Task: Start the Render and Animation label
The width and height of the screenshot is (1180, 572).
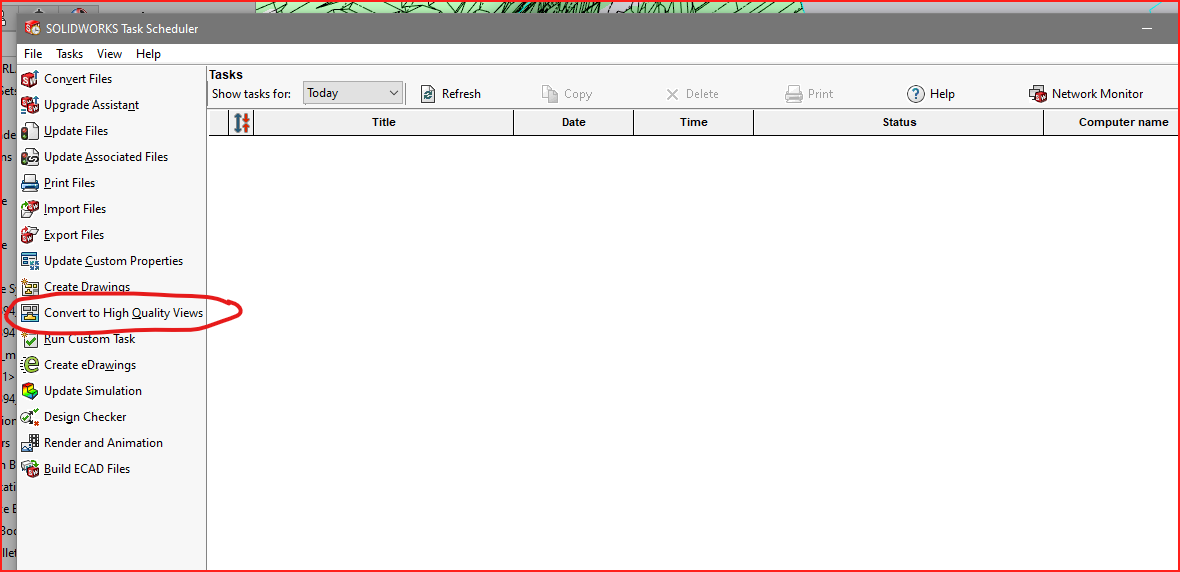Action: tap(103, 443)
